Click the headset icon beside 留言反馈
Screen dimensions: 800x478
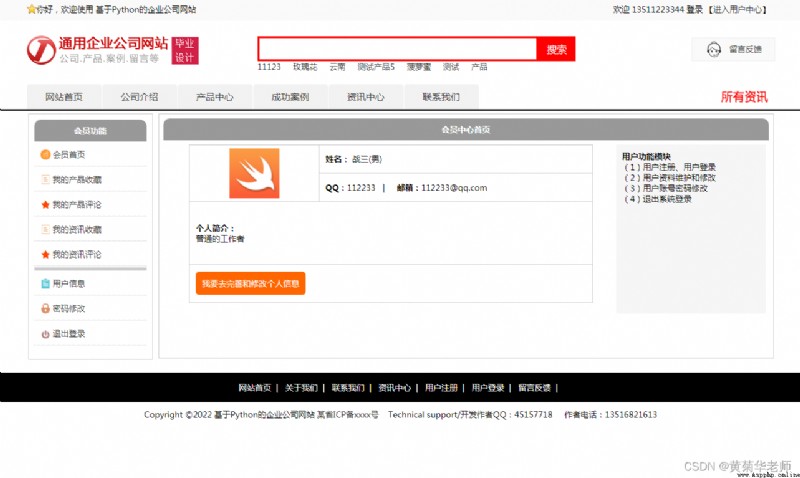(x=714, y=49)
